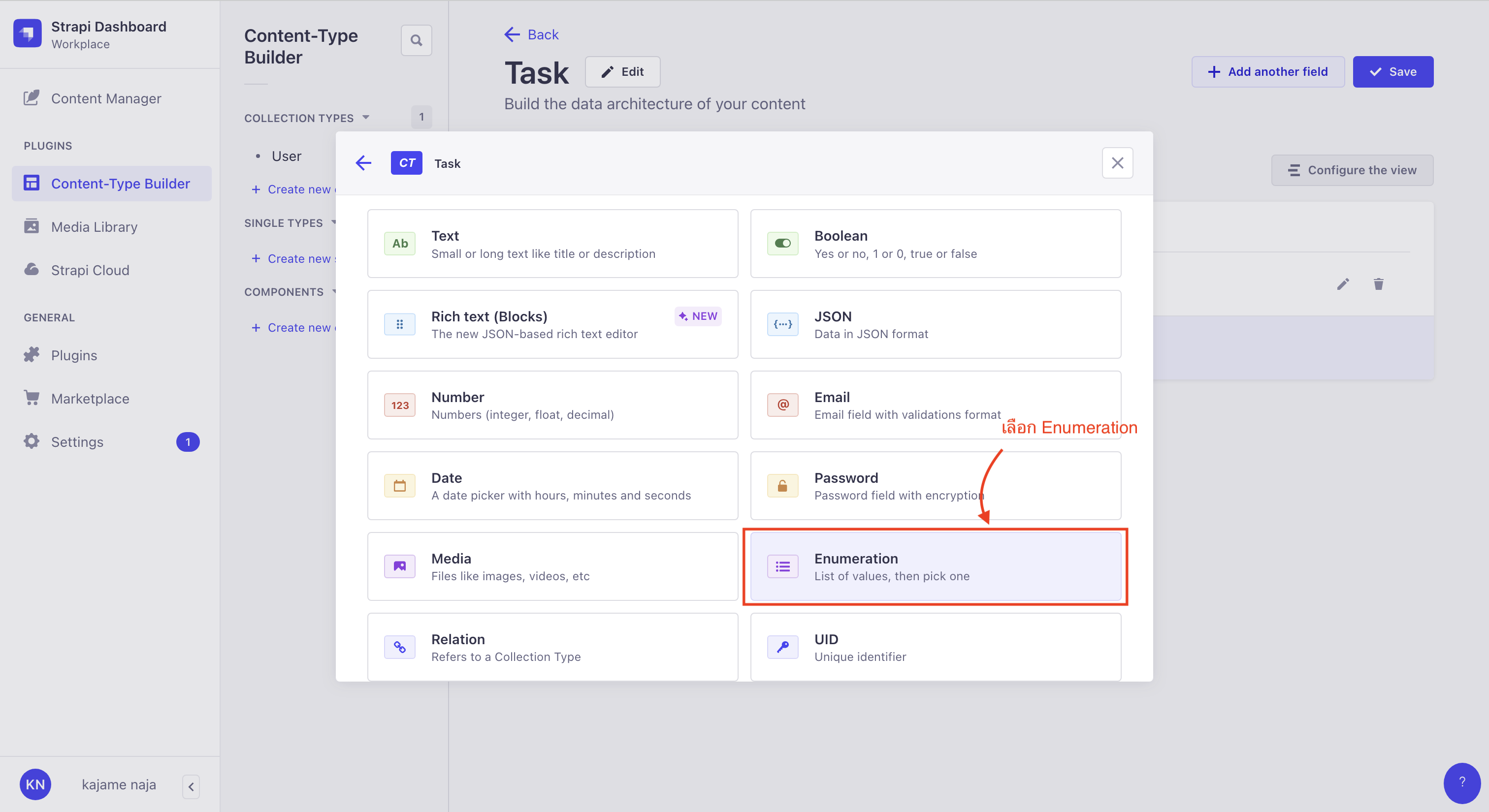Select the Boolean field type
The image size is (1489, 812).
point(935,244)
